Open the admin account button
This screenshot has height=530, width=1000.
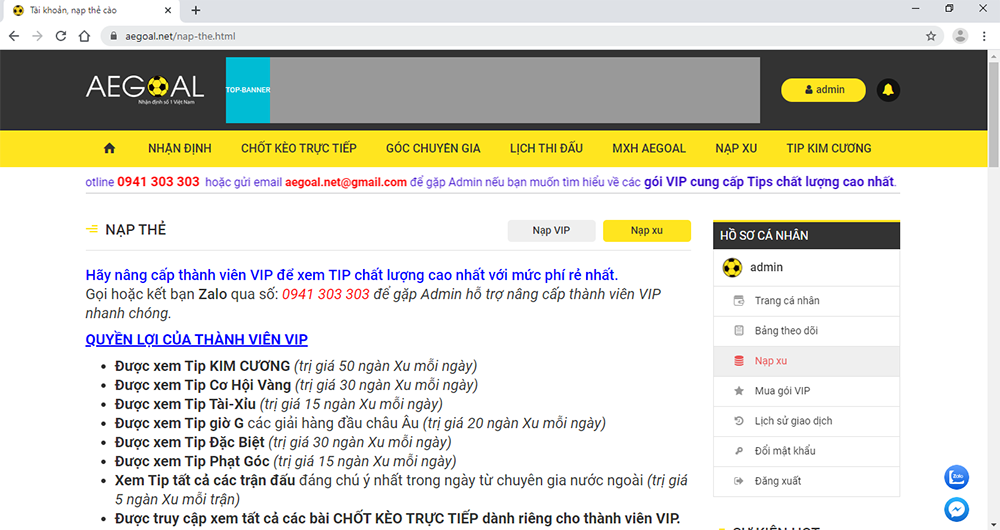823,90
